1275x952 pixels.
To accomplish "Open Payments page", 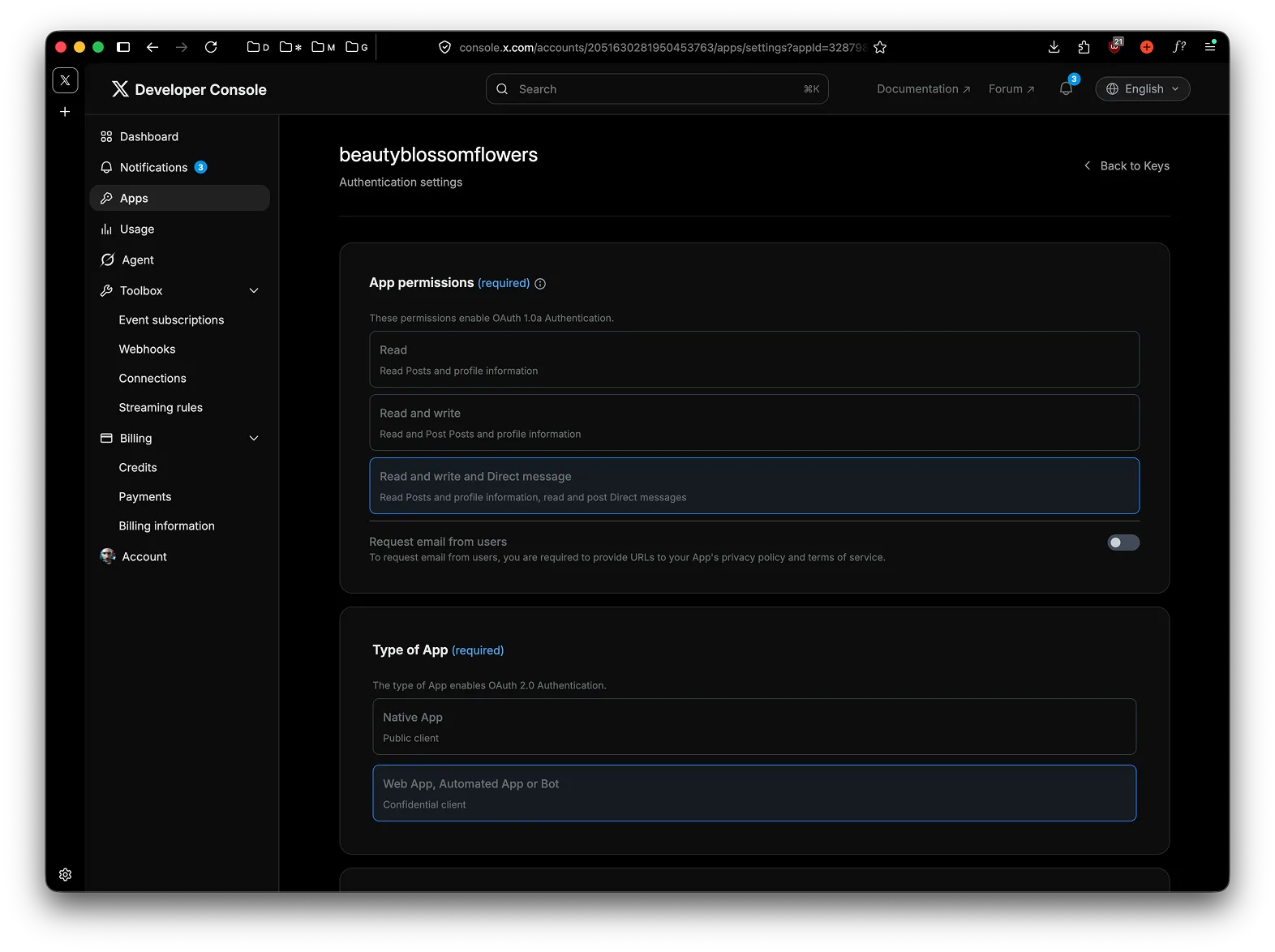I will 145,496.
